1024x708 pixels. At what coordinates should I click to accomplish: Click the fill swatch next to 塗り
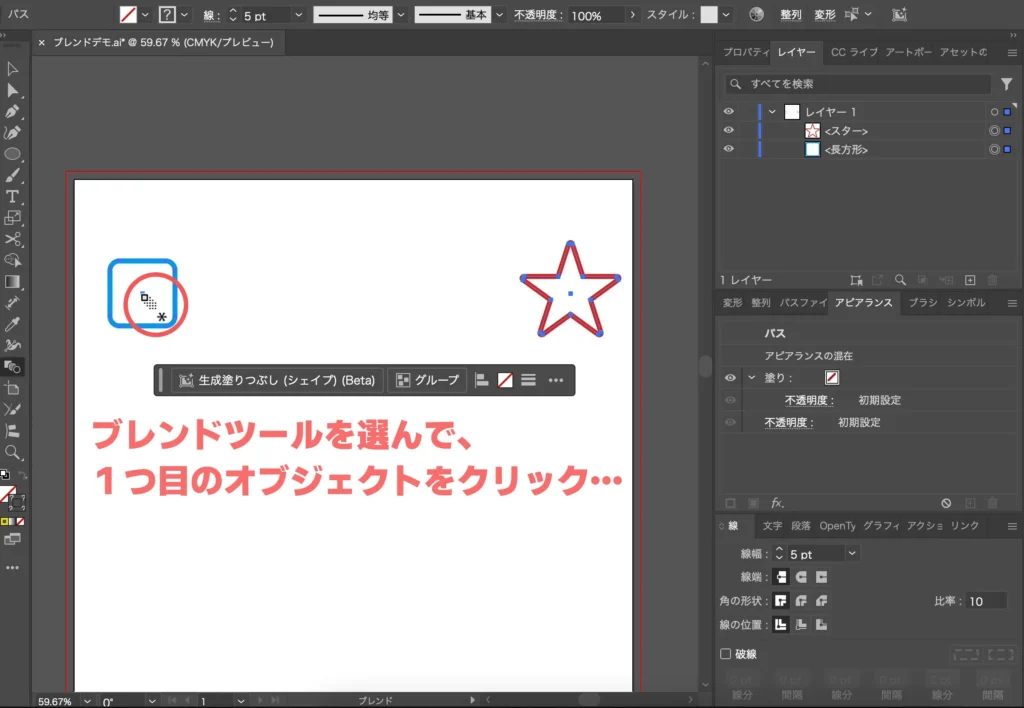(833, 377)
